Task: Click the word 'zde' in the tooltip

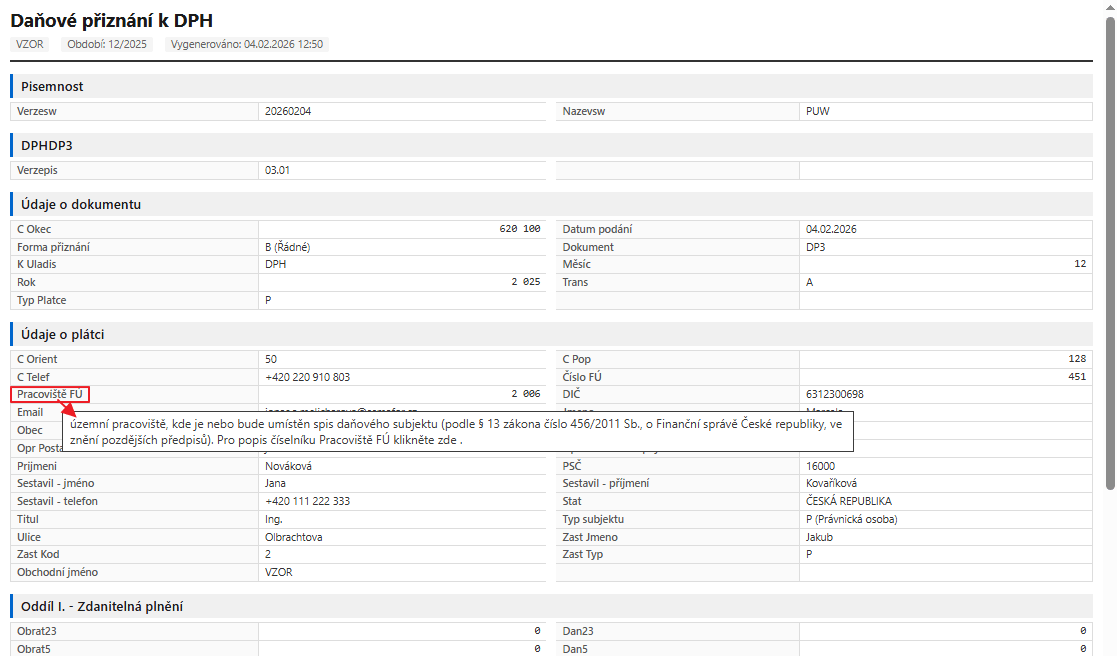Action: pos(448,440)
